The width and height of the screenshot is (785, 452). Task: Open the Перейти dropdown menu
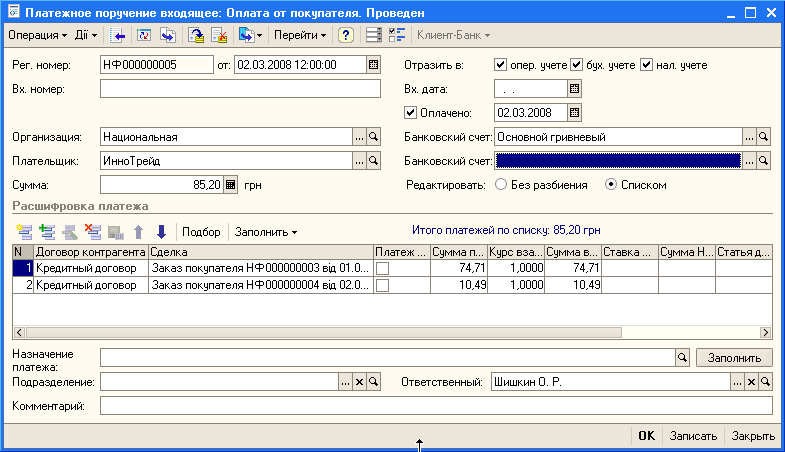click(301, 36)
